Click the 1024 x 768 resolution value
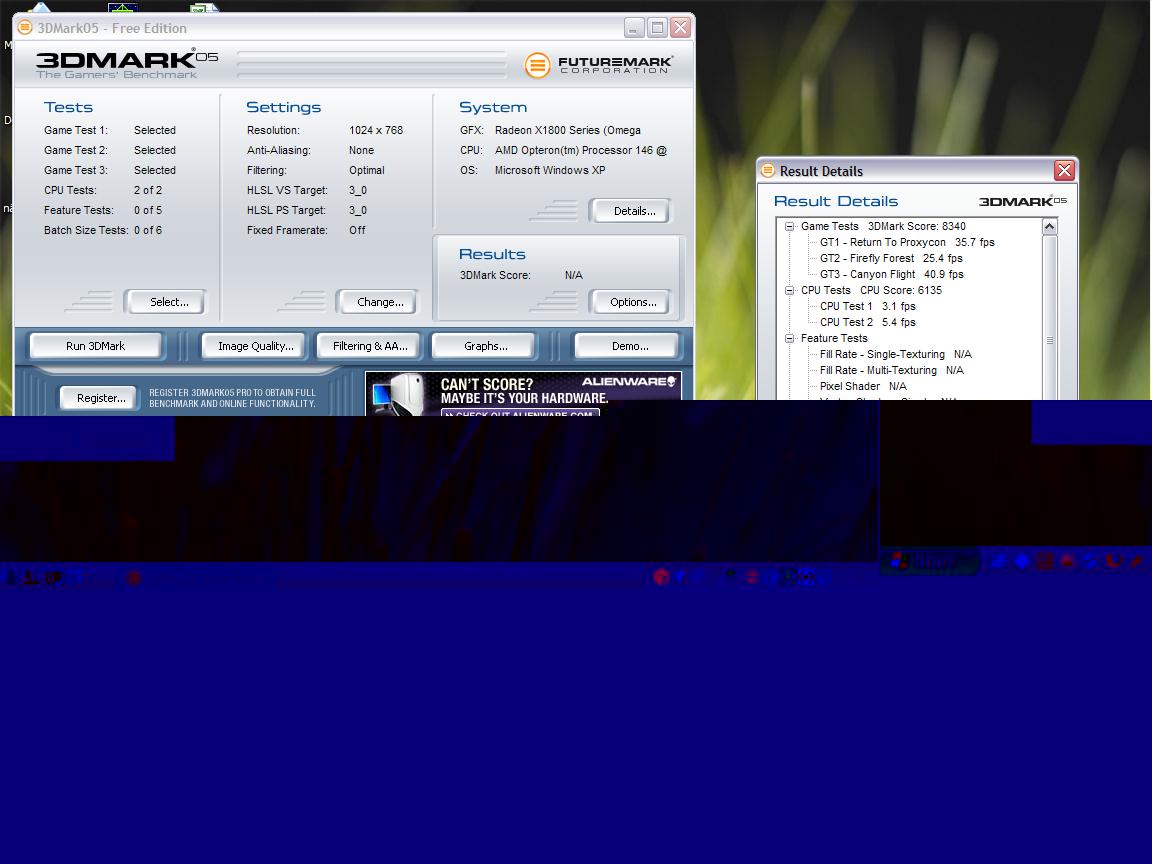1152x864 pixels. (376, 130)
